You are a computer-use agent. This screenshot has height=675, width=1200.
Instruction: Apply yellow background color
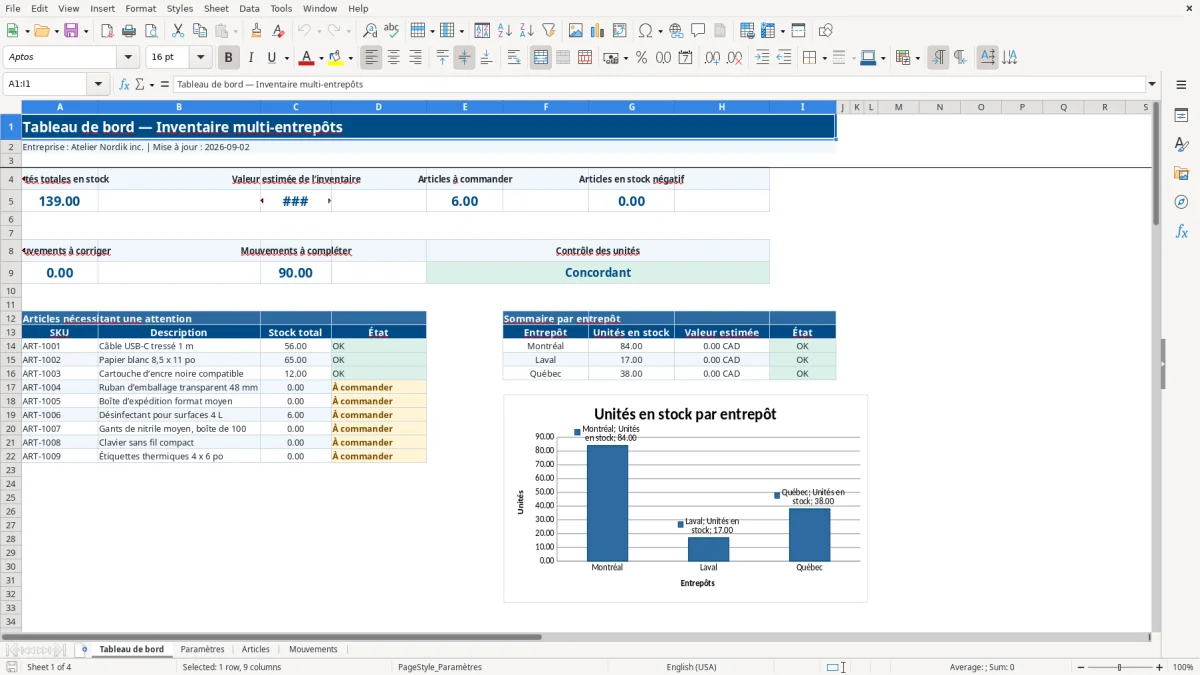pos(336,58)
